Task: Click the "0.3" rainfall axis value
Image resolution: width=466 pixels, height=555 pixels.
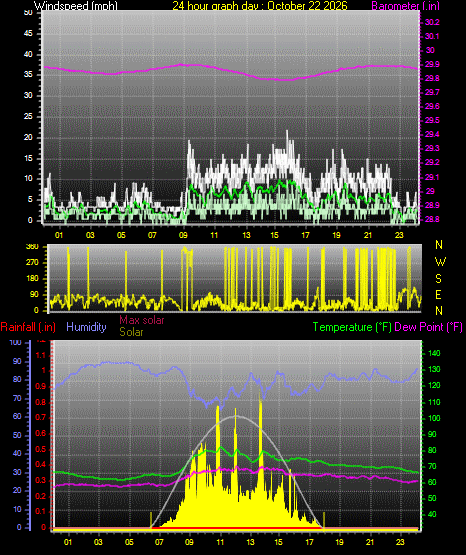Action: [x=41, y=481]
